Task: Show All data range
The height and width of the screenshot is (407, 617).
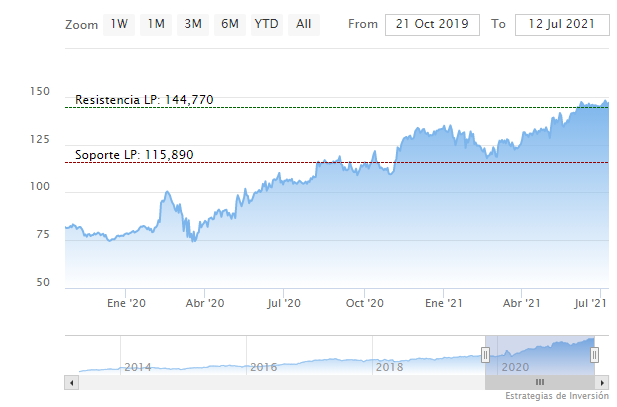Action: 304,24
